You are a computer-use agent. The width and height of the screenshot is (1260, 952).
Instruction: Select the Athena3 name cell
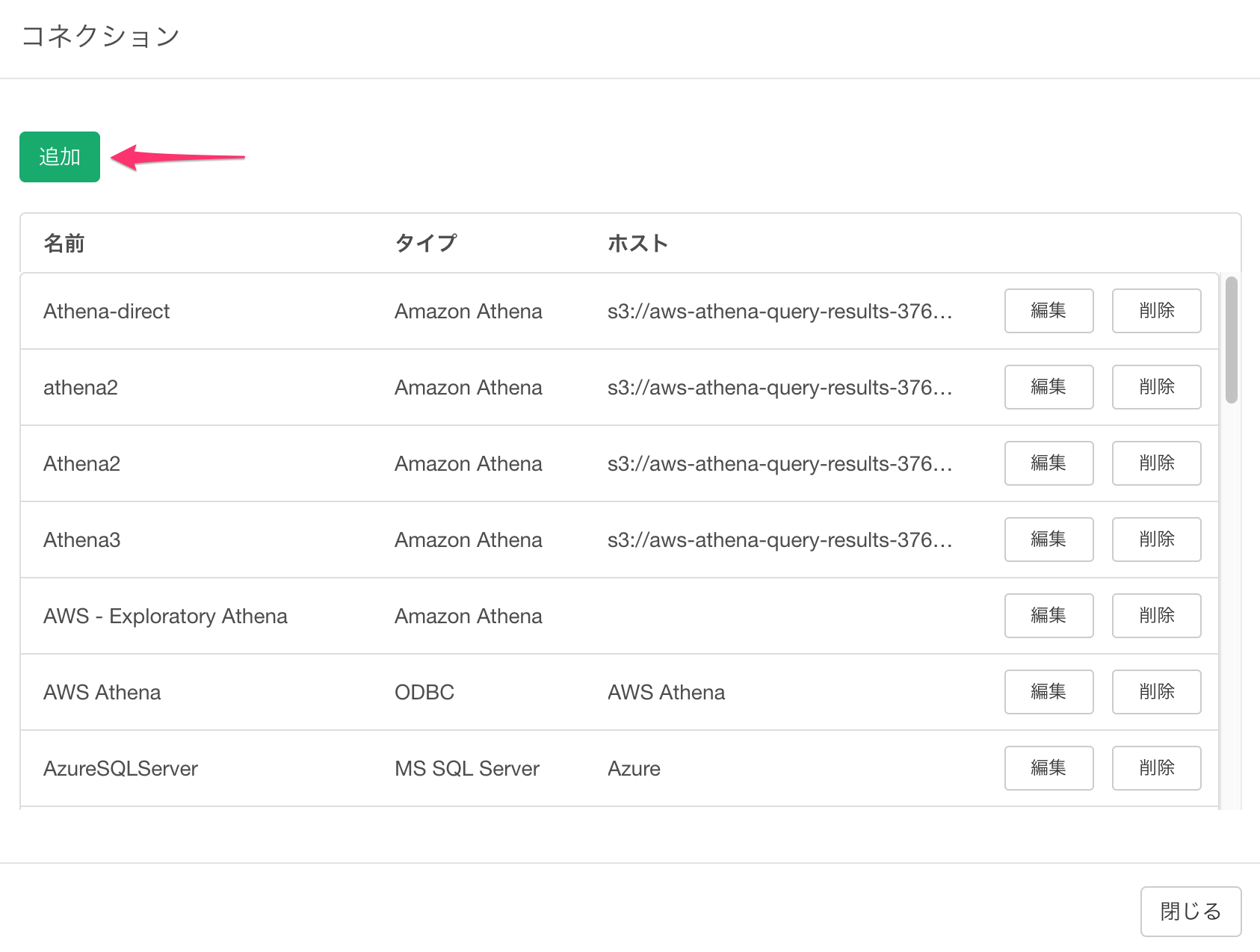[x=81, y=540]
